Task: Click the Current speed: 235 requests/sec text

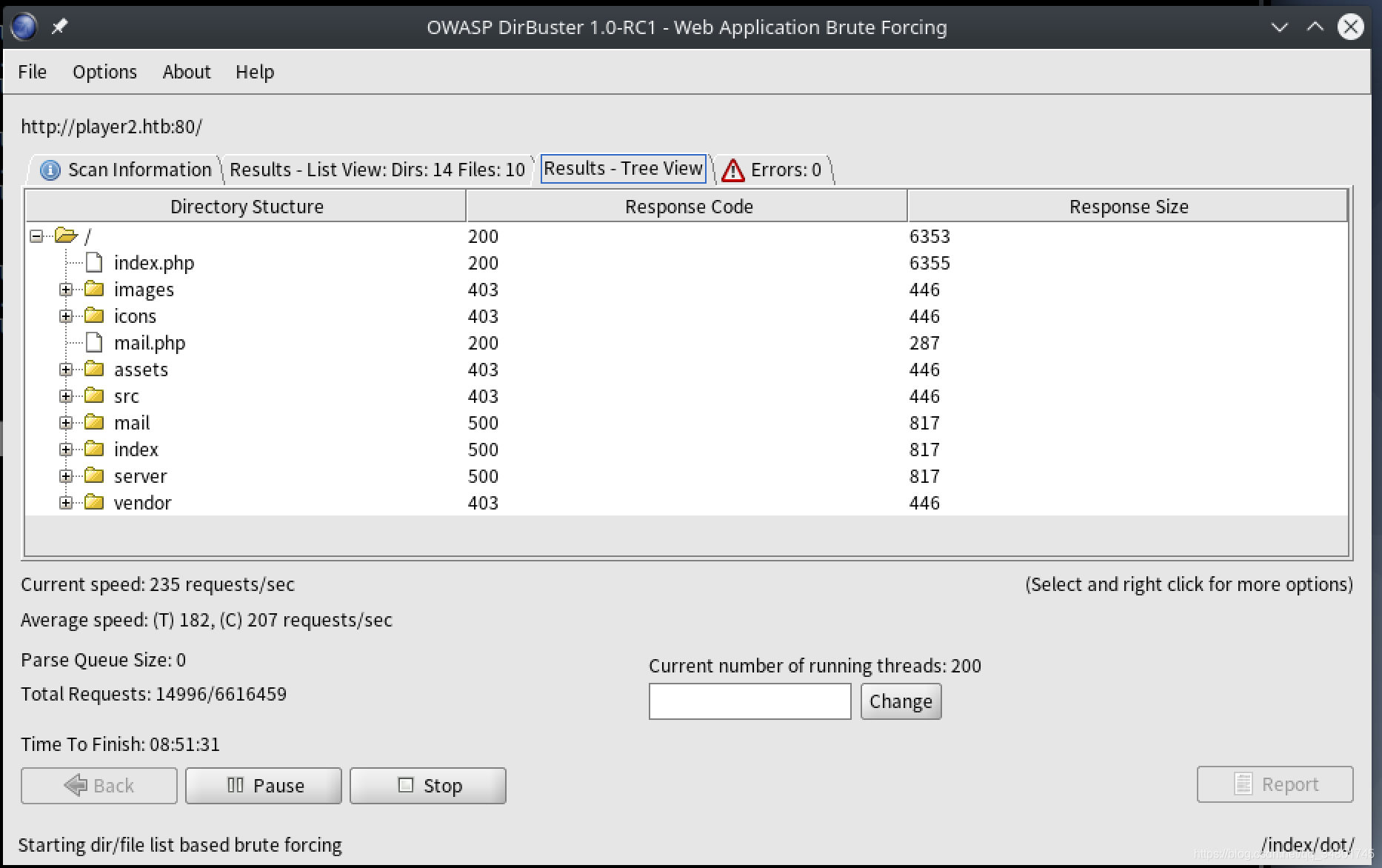Action: pos(158,584)
